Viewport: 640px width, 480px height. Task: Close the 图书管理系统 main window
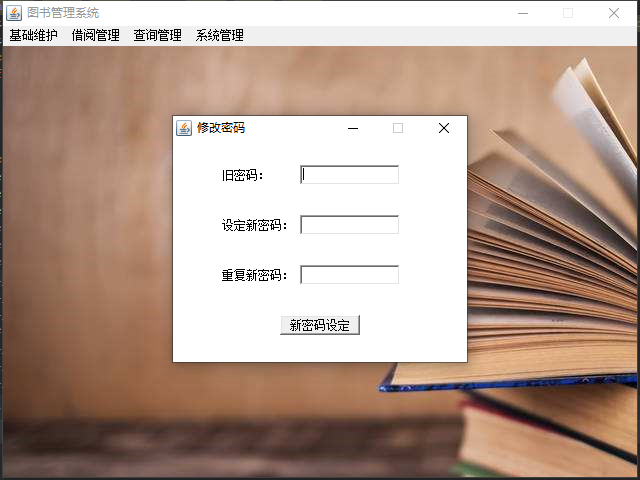coord(614,13)
